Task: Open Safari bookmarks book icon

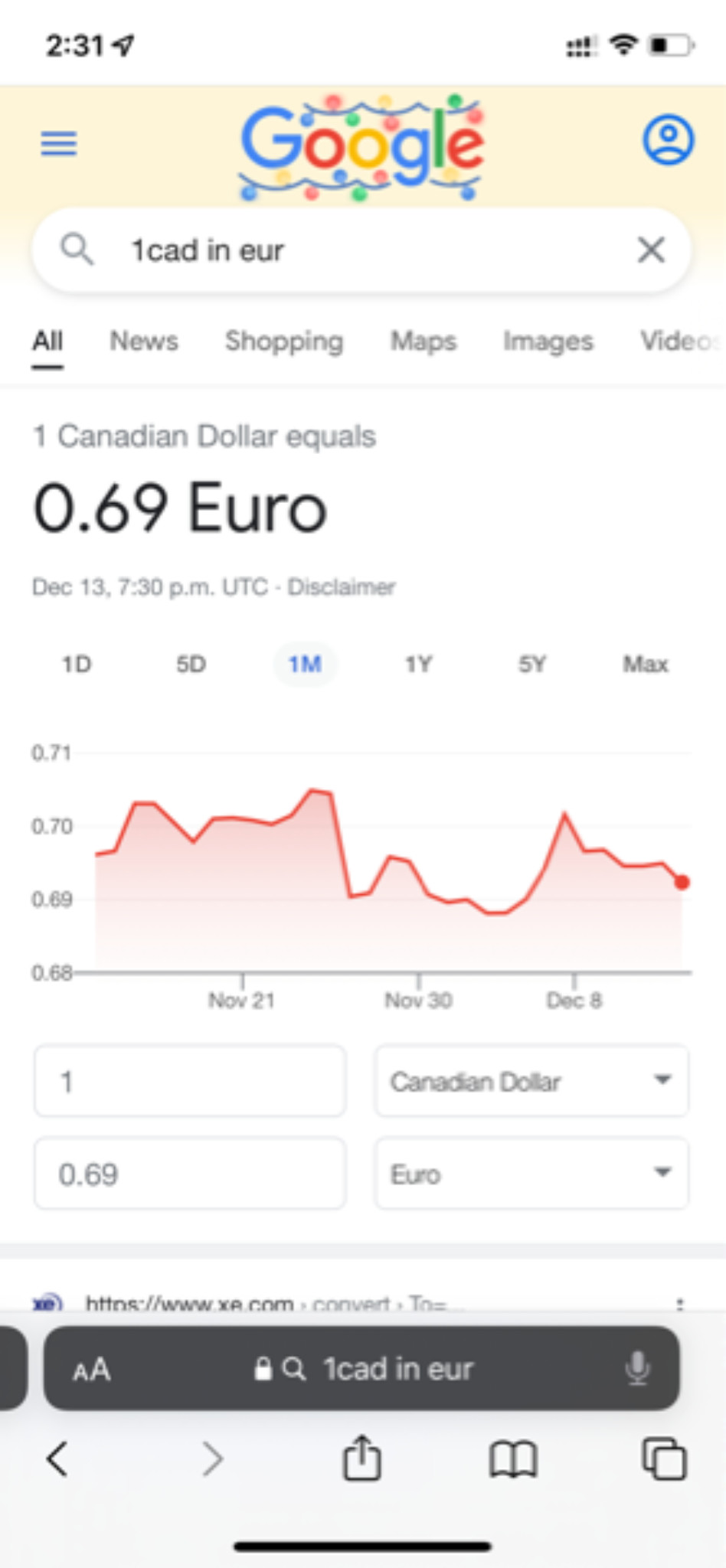Action: click(513, 1459)
